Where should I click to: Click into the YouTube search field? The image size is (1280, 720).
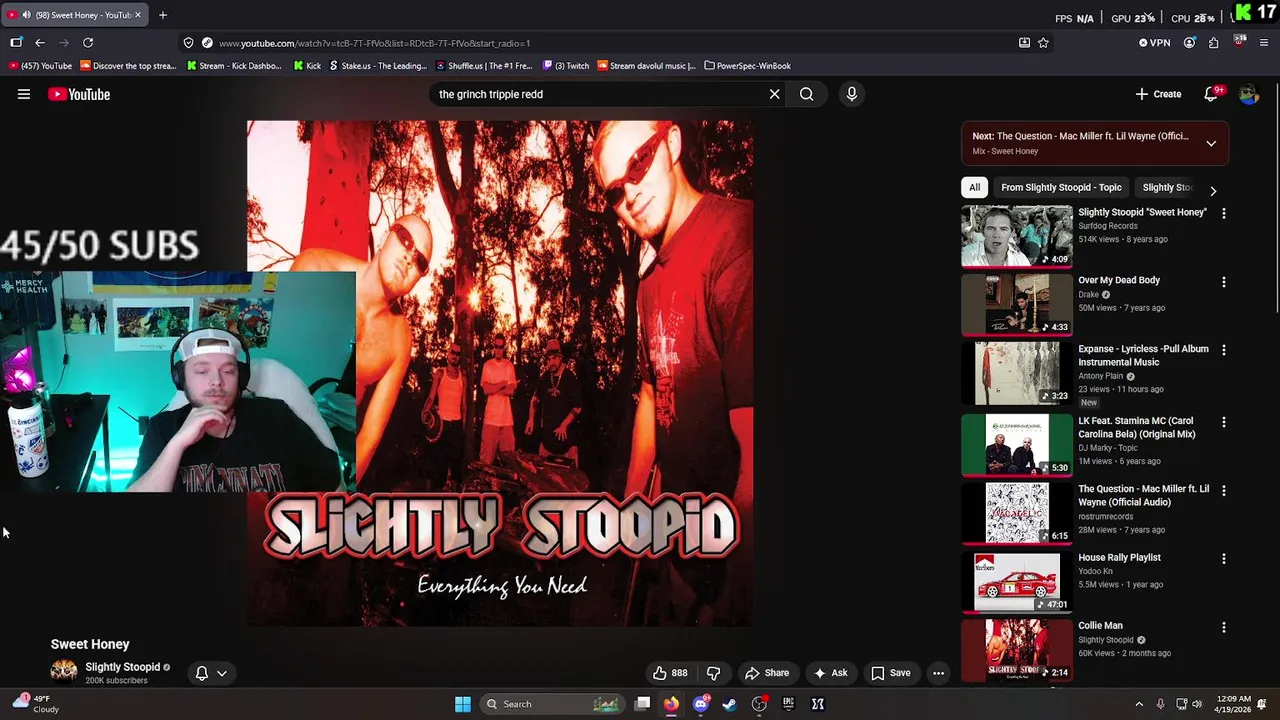pyautogui.click(x=598, y=94)
